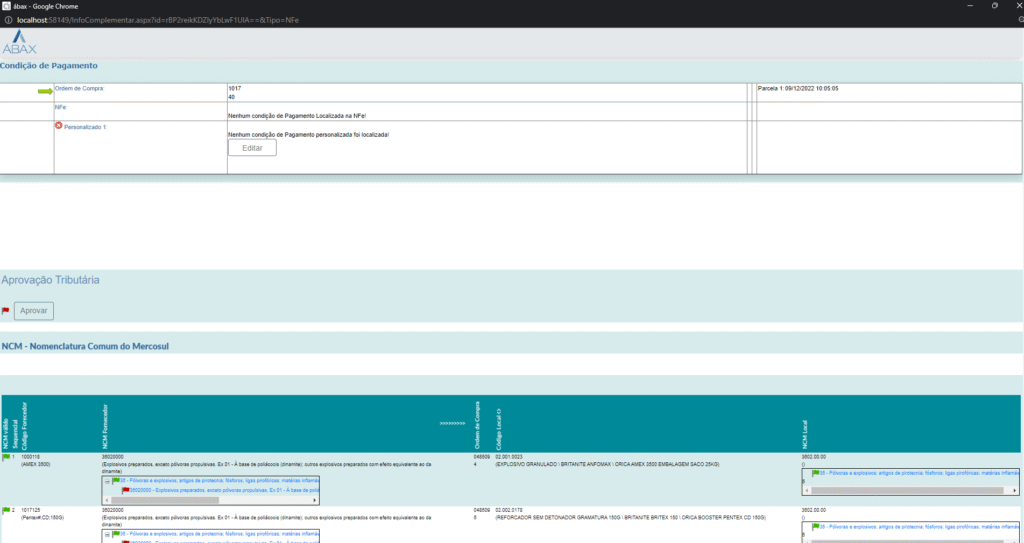Click the >>>>>>>>> column expander in table header
This screenshot has height=543, width=1024.
point(453,423)
